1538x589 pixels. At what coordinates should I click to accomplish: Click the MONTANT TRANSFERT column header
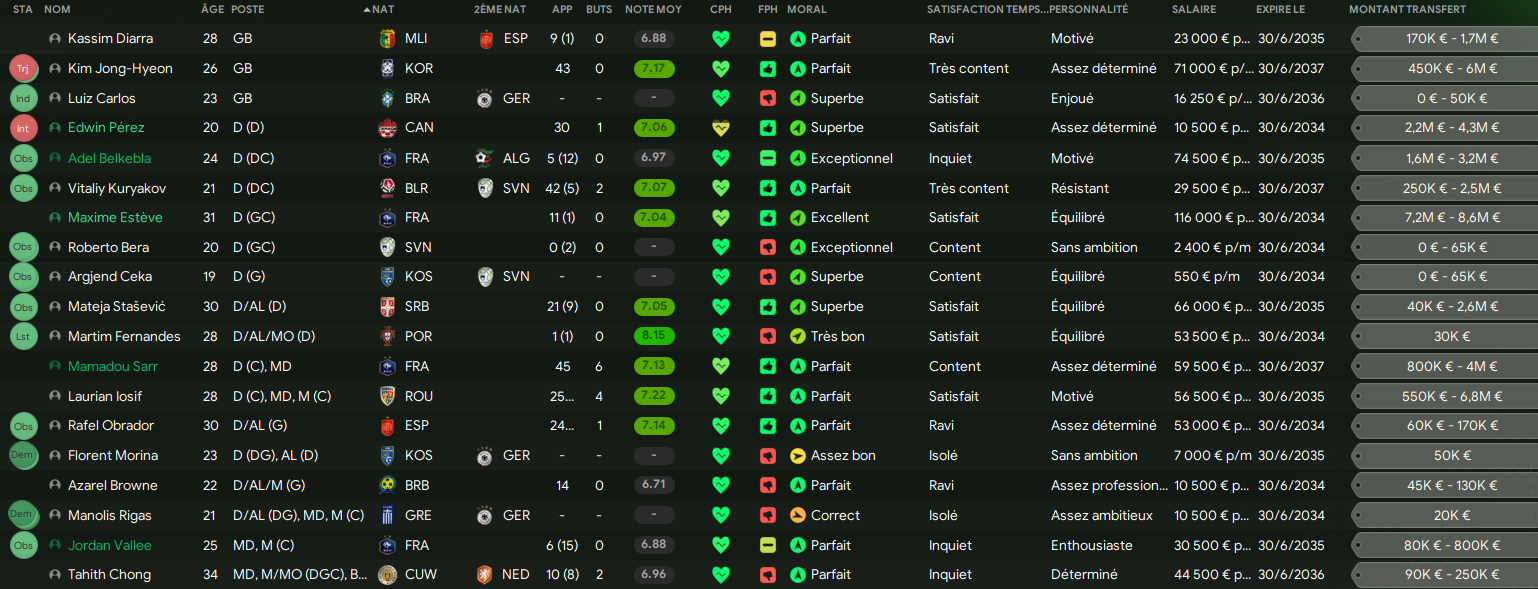(x=1407, y=9)
